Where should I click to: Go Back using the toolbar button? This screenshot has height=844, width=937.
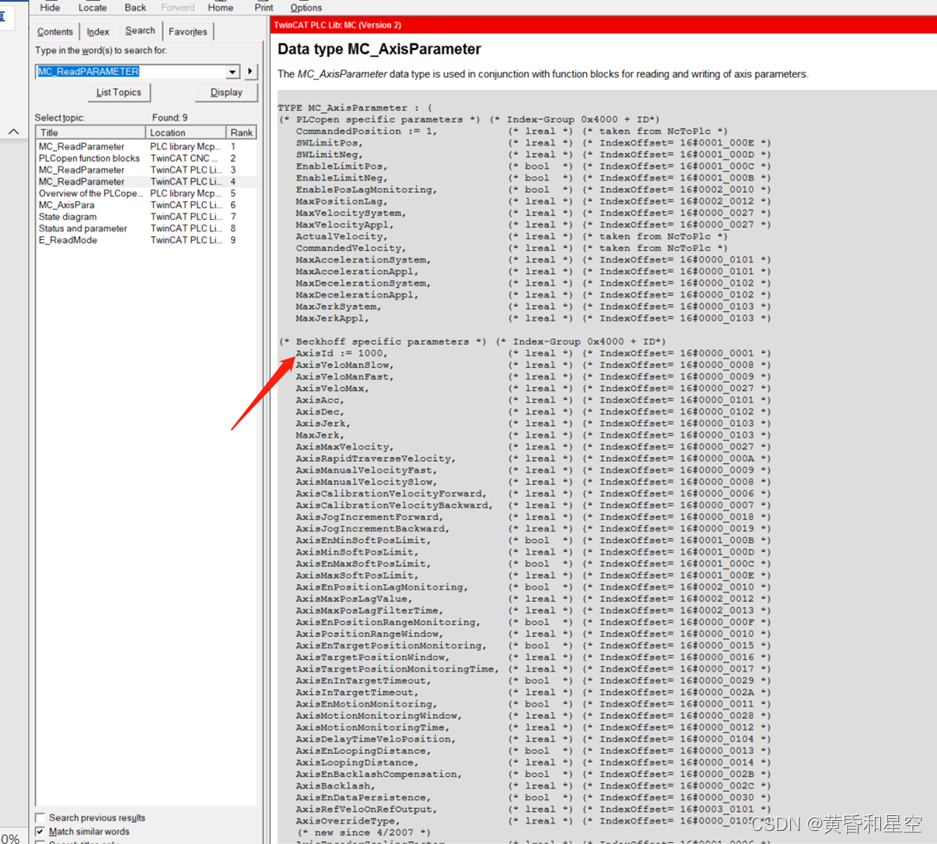(135, 7)
